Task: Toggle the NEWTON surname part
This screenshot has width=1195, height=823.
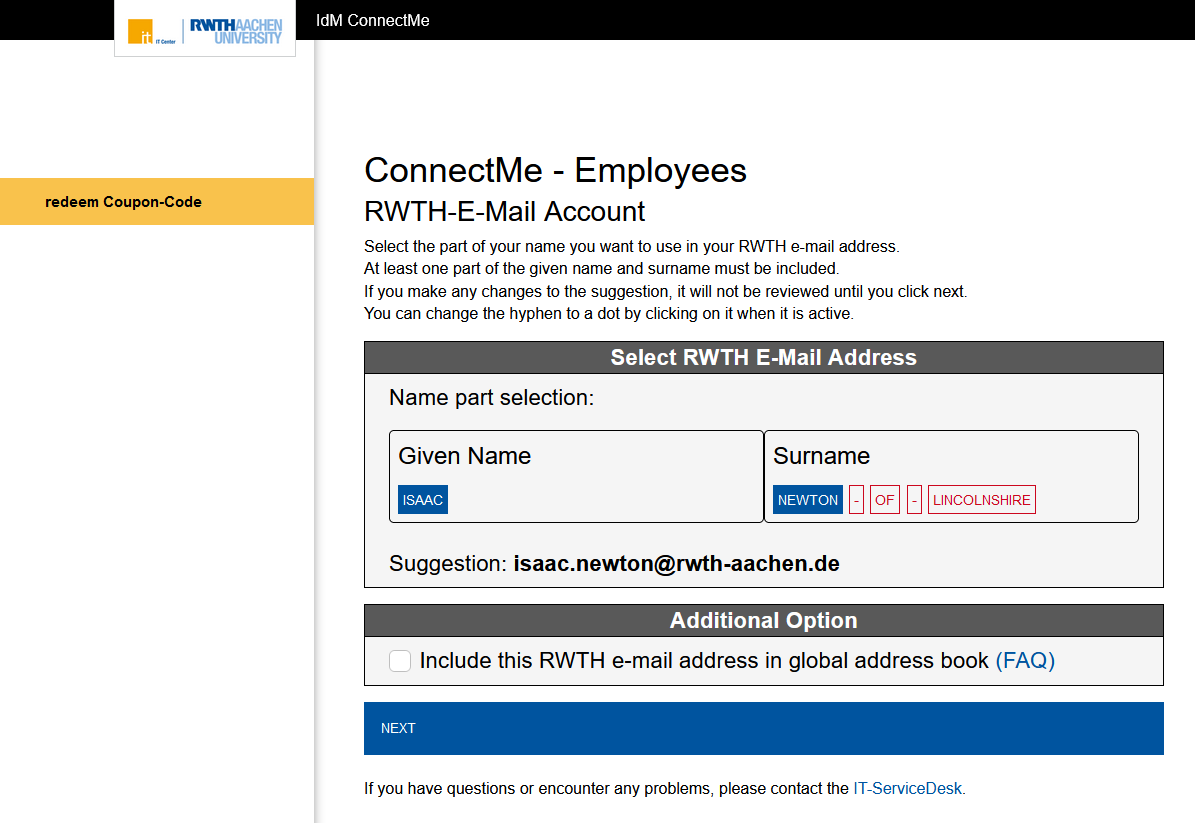Action: [x=808, y=500]
